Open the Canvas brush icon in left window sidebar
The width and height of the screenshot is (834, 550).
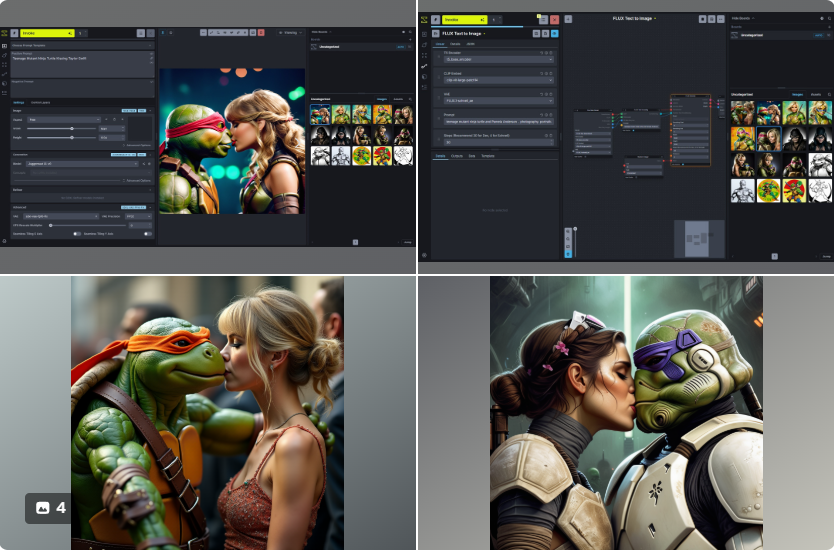pos(4,55)
